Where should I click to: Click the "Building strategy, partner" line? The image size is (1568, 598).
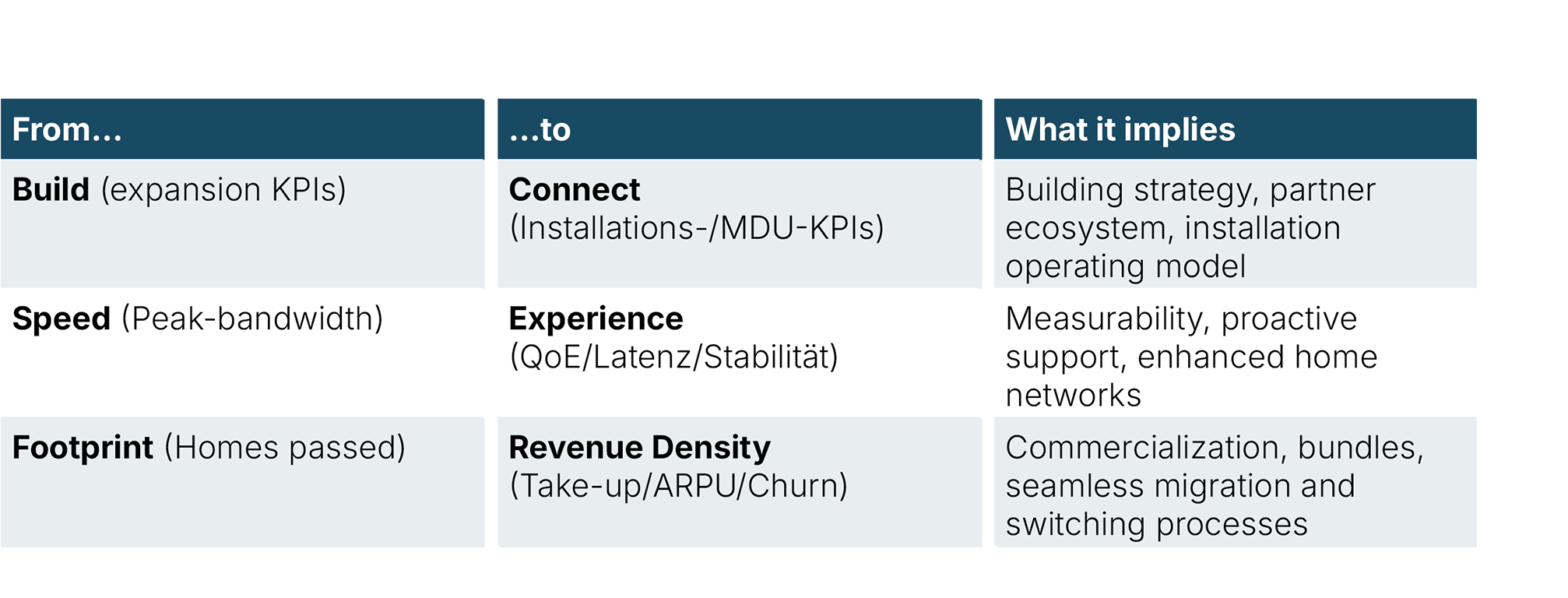pos(1190,190)
